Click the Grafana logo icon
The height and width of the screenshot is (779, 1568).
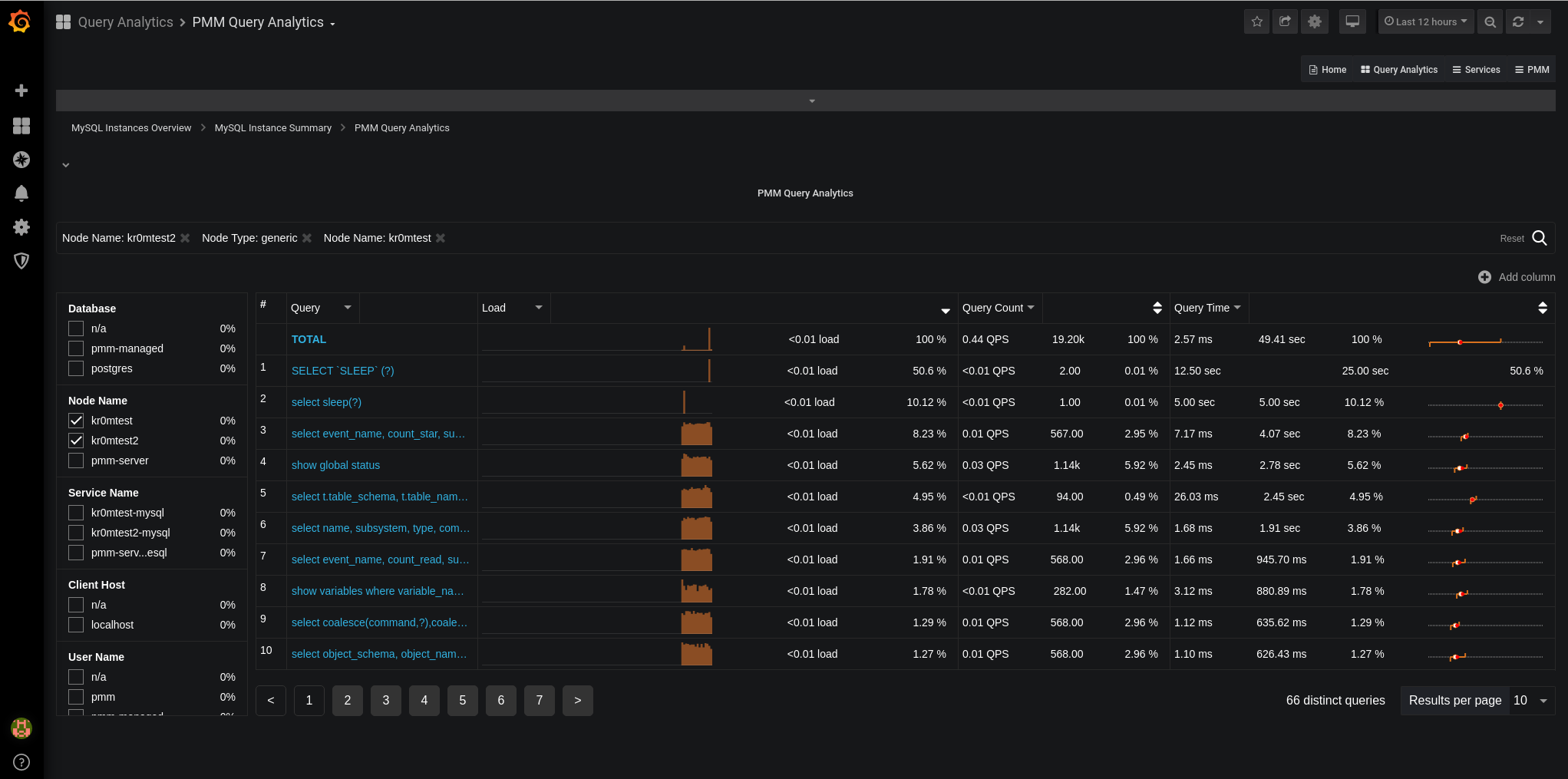tap(20, 21)
